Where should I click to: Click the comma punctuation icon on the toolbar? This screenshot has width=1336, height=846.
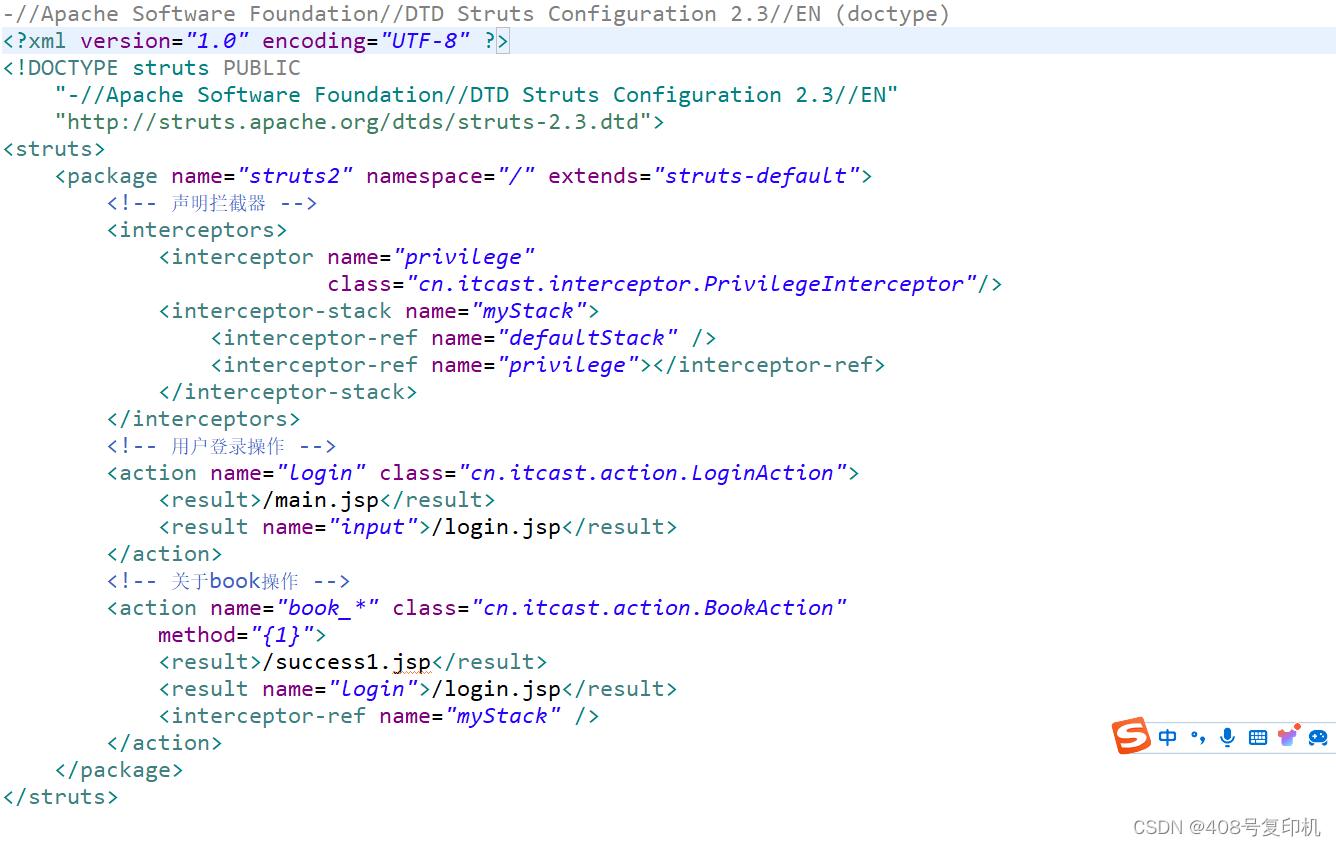[1197, 738]
